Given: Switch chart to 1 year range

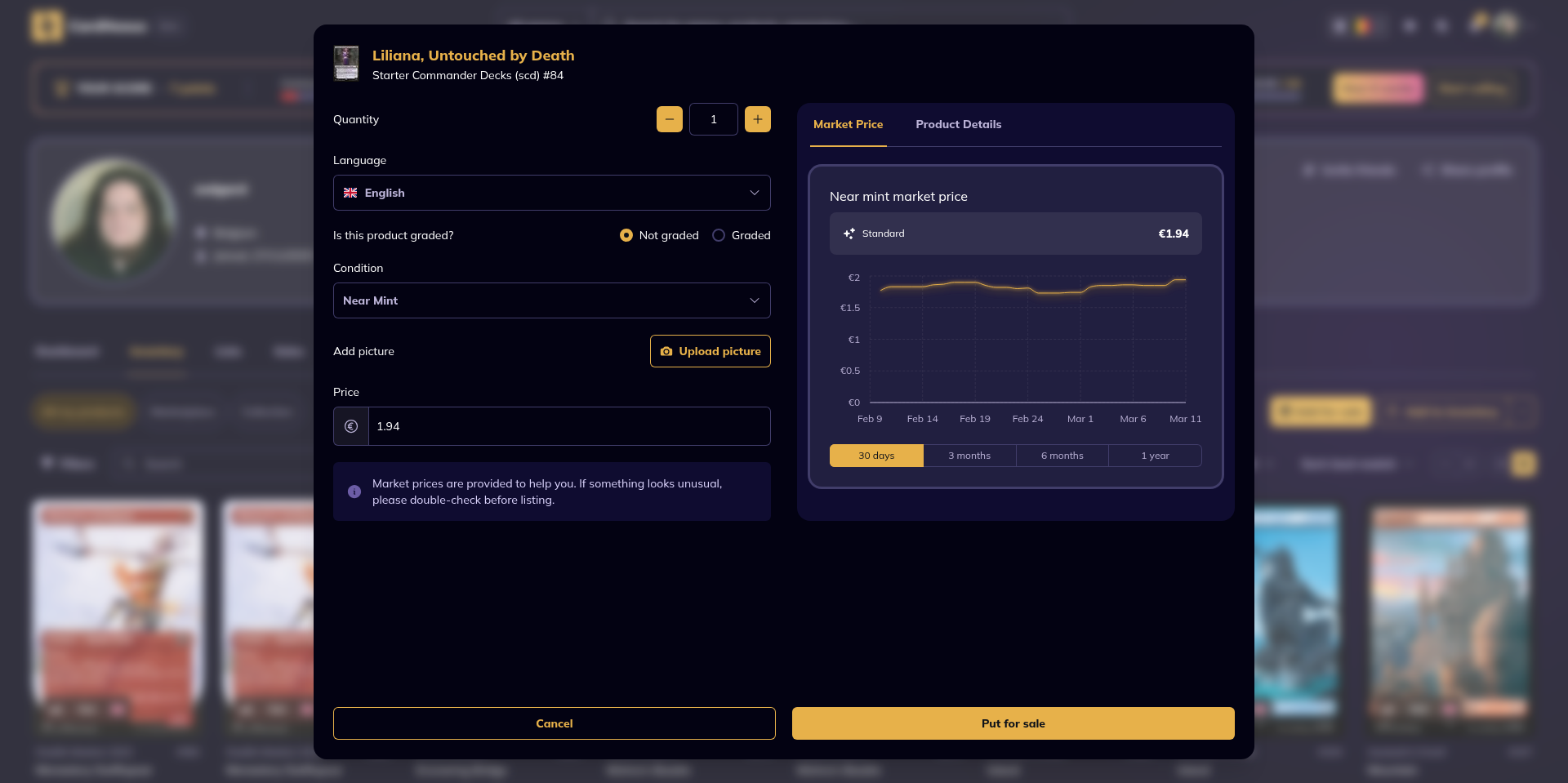Looking at the screenshot, I should click(x=1155, y=456).
